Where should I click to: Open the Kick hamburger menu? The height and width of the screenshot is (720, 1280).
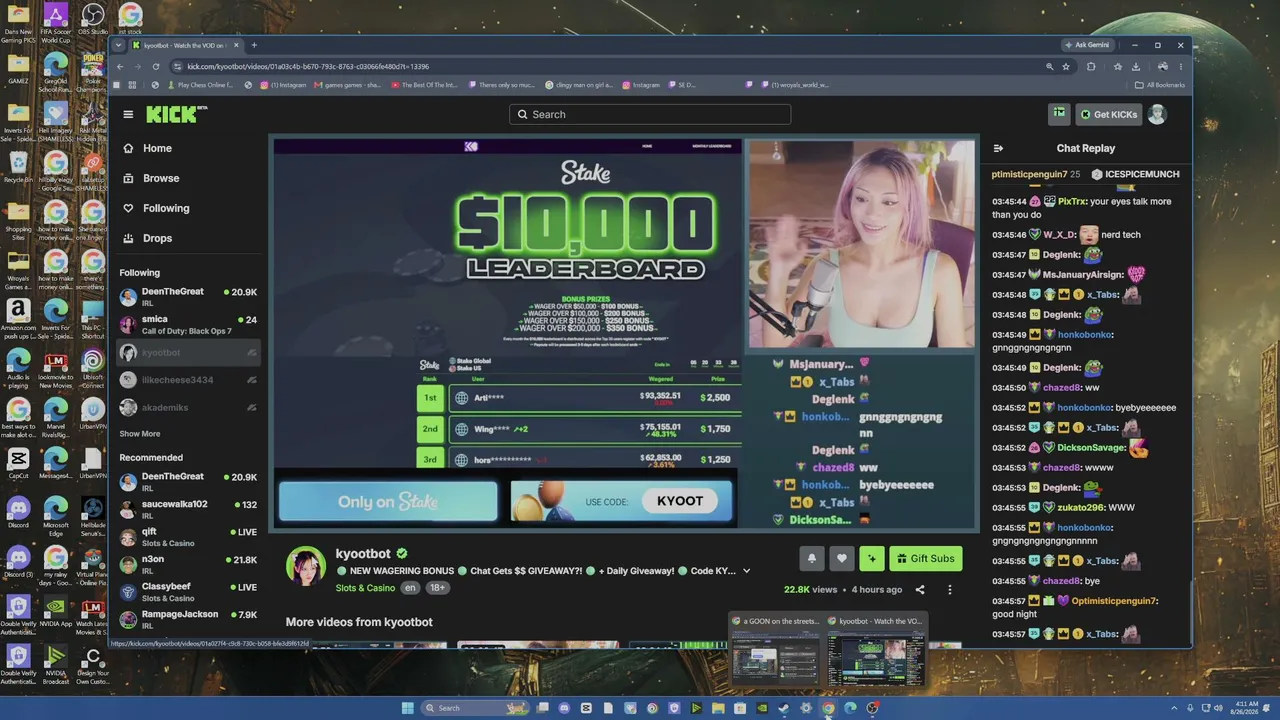[128, 114]
